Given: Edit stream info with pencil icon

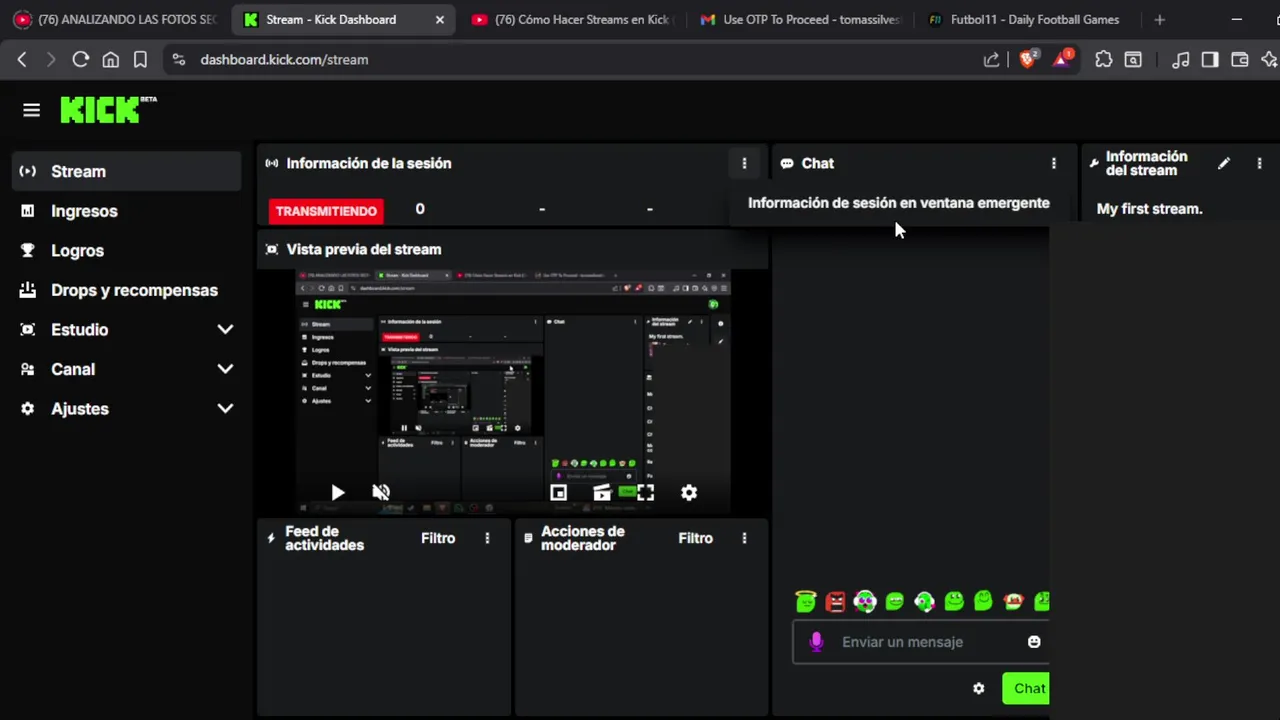Looking at the screenshot, I should (1223, 163).
